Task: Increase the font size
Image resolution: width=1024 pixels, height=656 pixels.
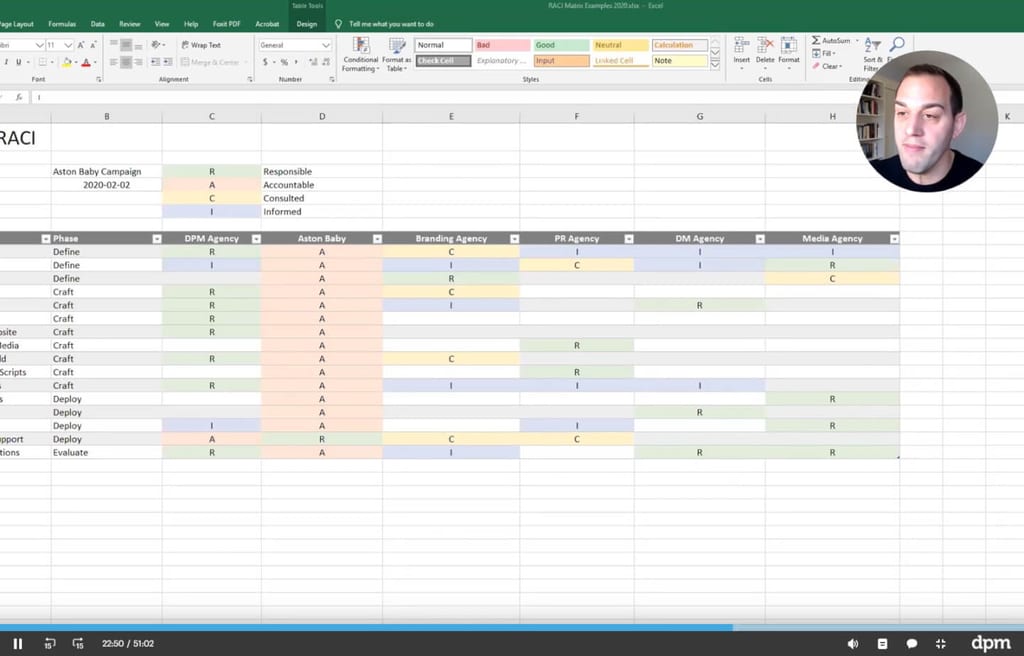Action: pyautogui.click(x=81, y=45)
